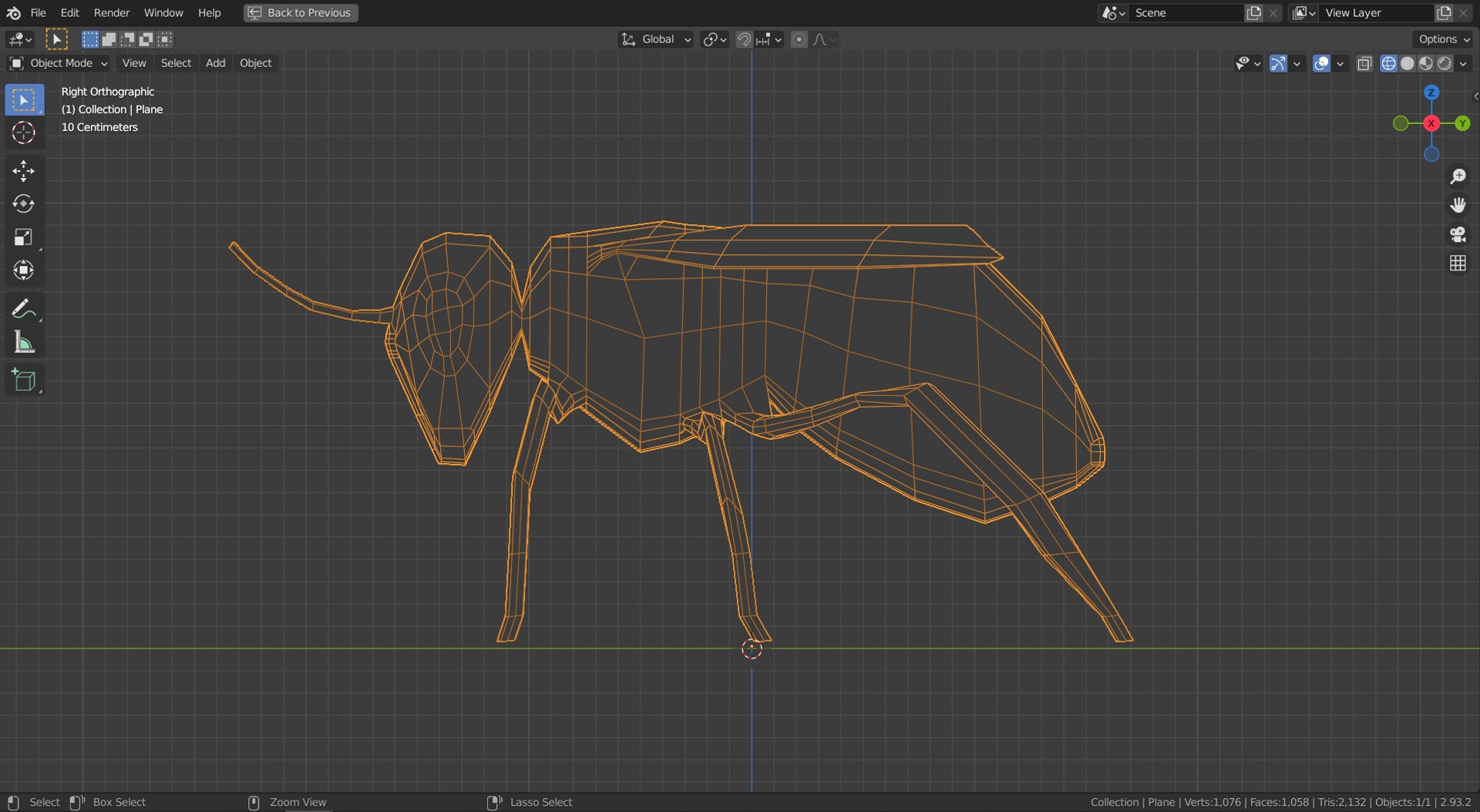Click the Y axis on navigation gizmo
The width and height of the screenshot is (1480, 812).
[1462, 123]
